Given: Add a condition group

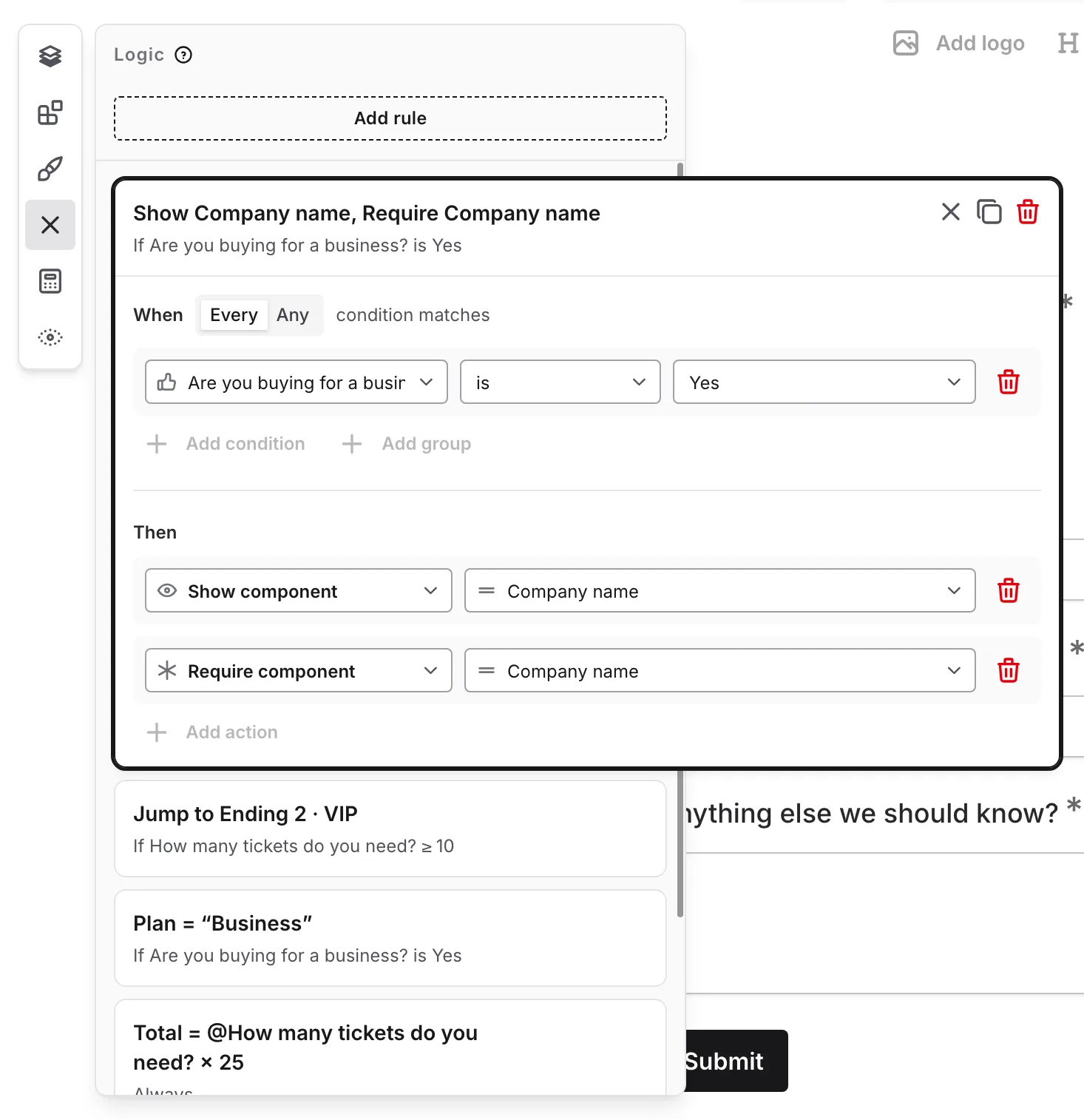Looking at the screenshot, I should pos(406,444).
